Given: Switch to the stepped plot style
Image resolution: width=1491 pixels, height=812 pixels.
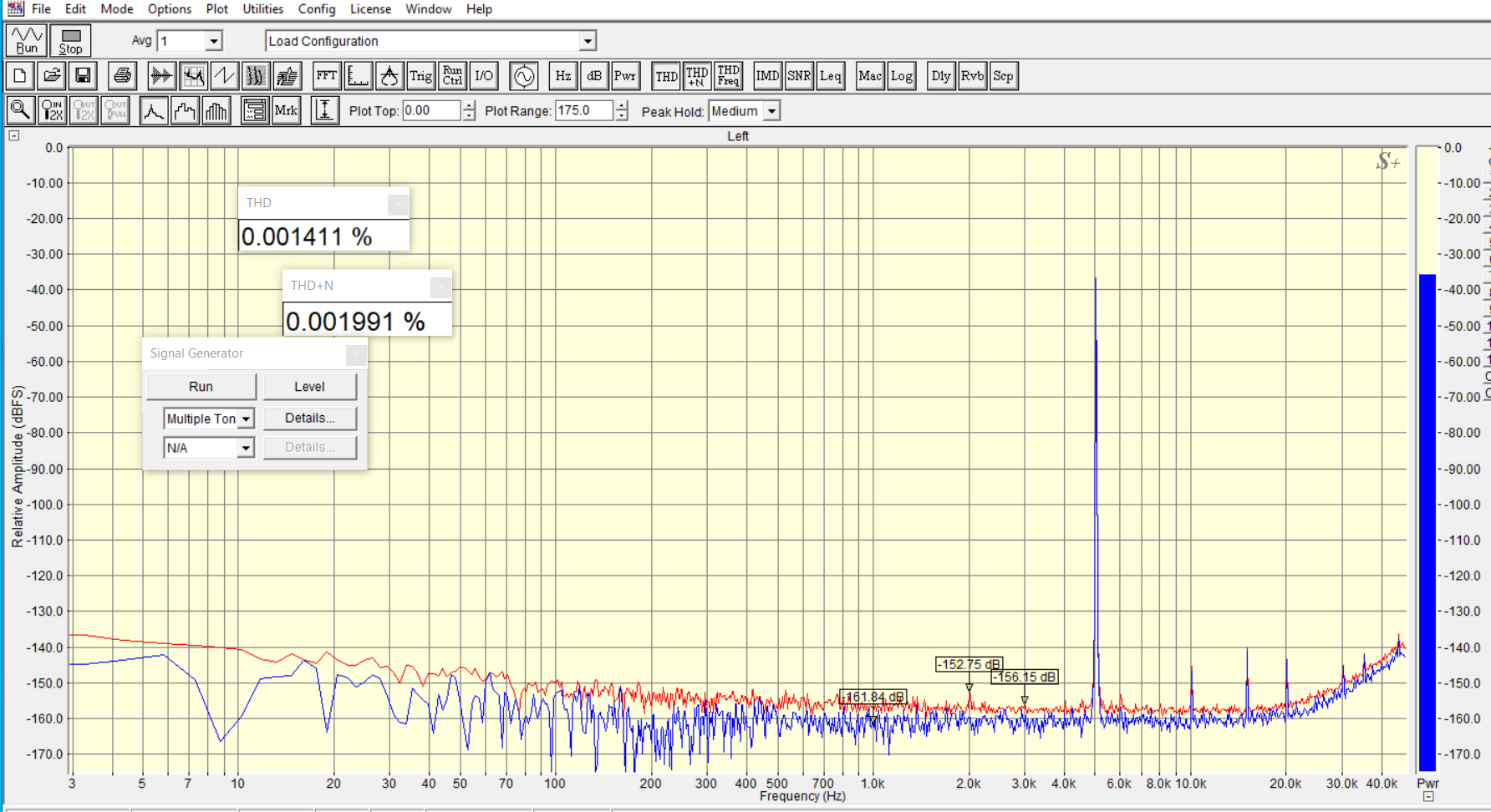Looking at the screenshot, I should point(185,110).
